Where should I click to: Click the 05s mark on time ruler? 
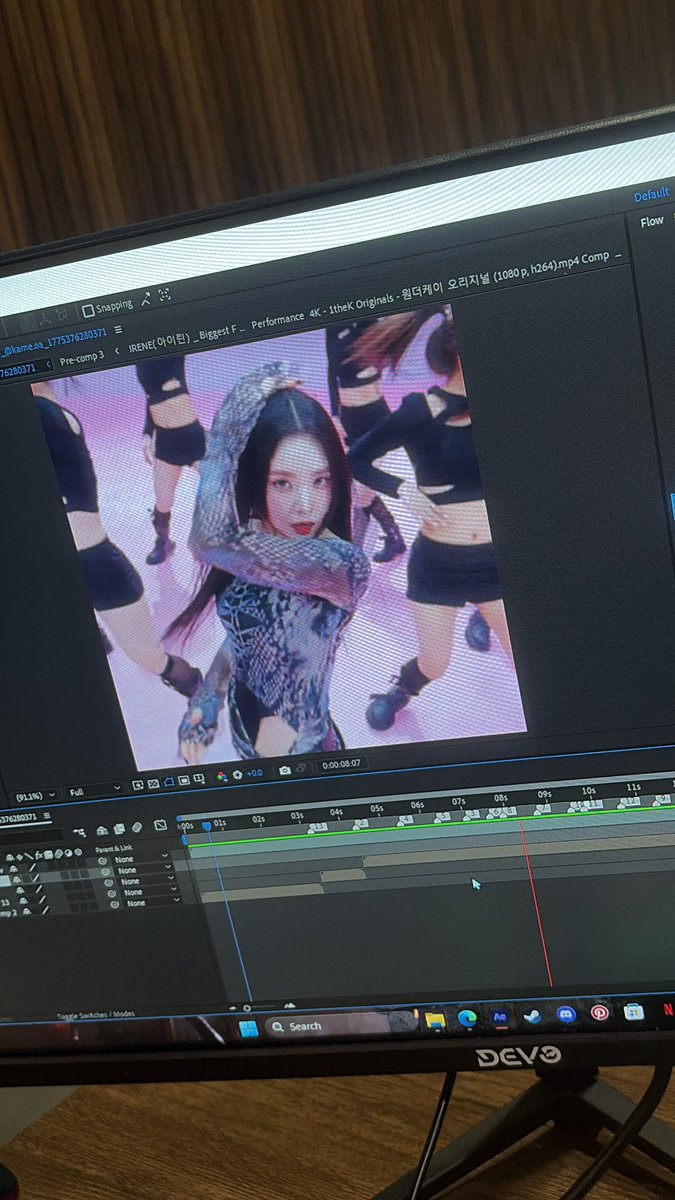pos(376,808)
